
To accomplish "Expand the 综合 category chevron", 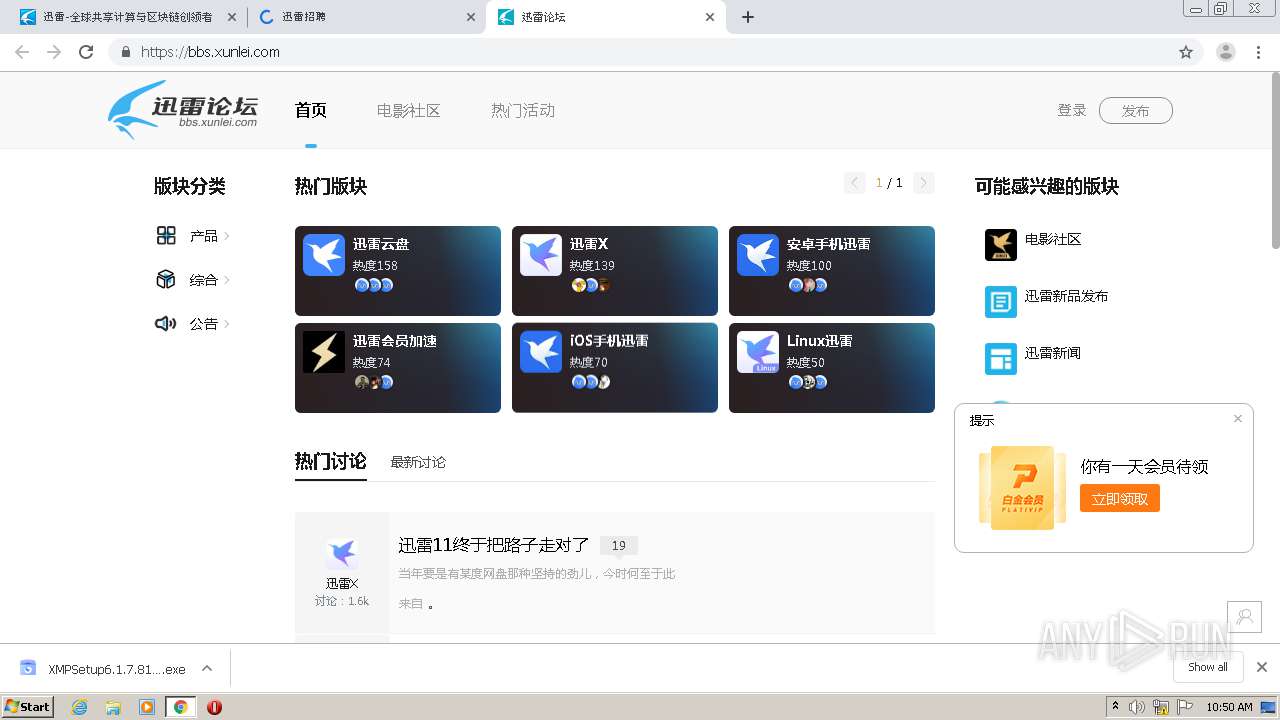I will coord(227,280).
